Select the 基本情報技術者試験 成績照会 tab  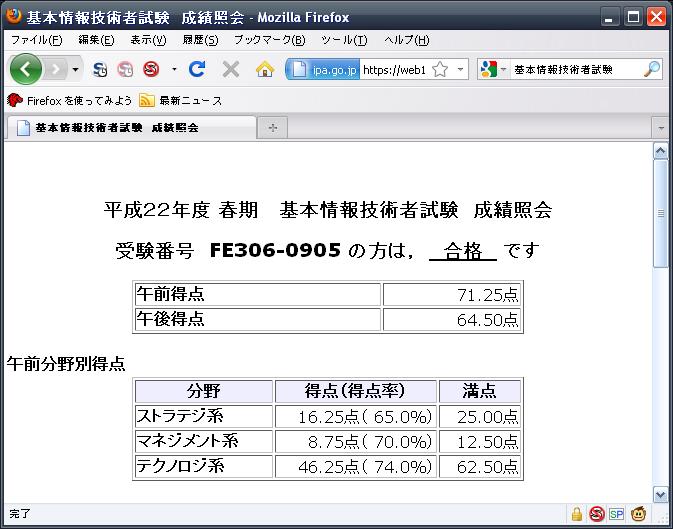pos(131,128)
